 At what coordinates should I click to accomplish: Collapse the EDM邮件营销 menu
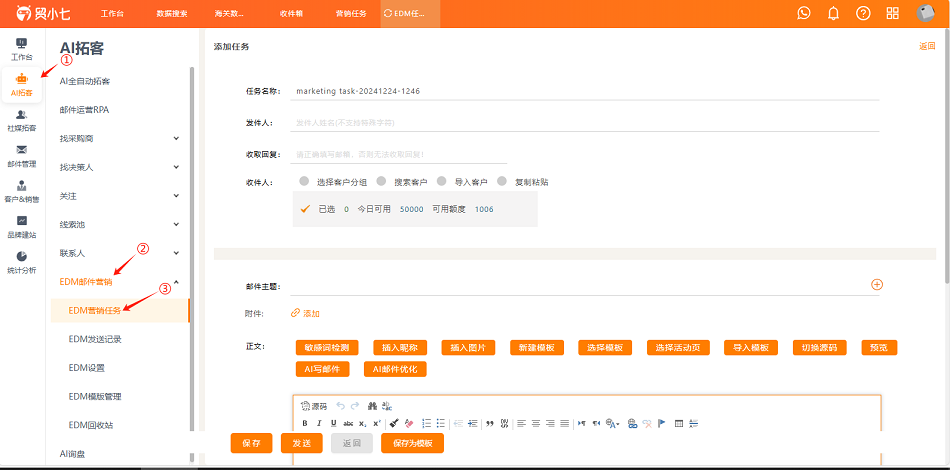176,282
